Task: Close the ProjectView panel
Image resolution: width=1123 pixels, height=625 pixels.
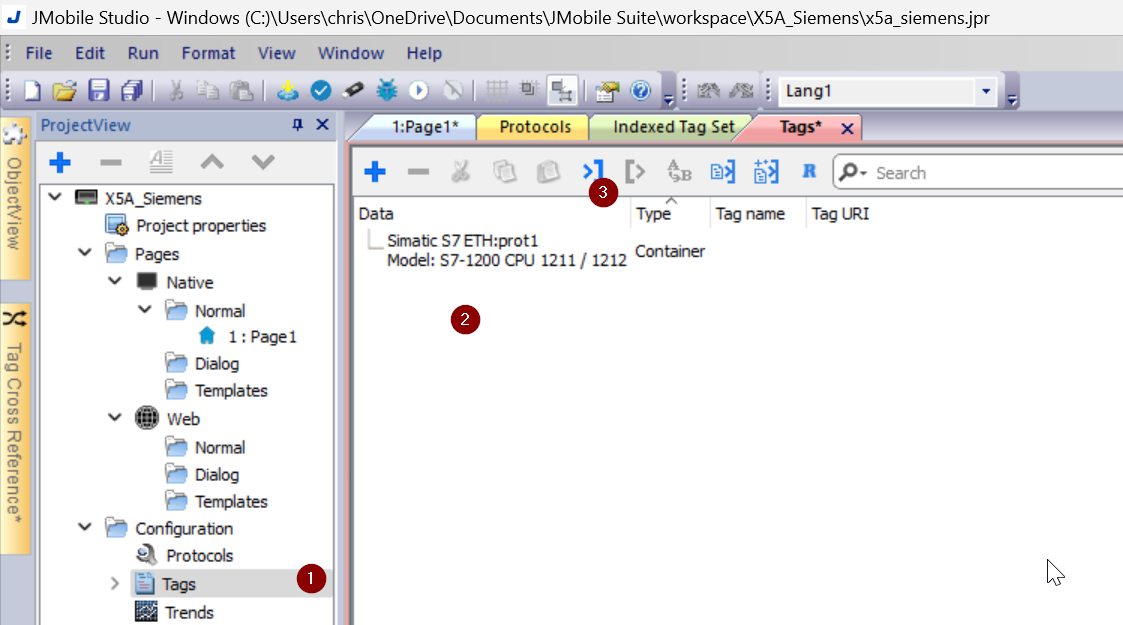Action: click(322, 125)
